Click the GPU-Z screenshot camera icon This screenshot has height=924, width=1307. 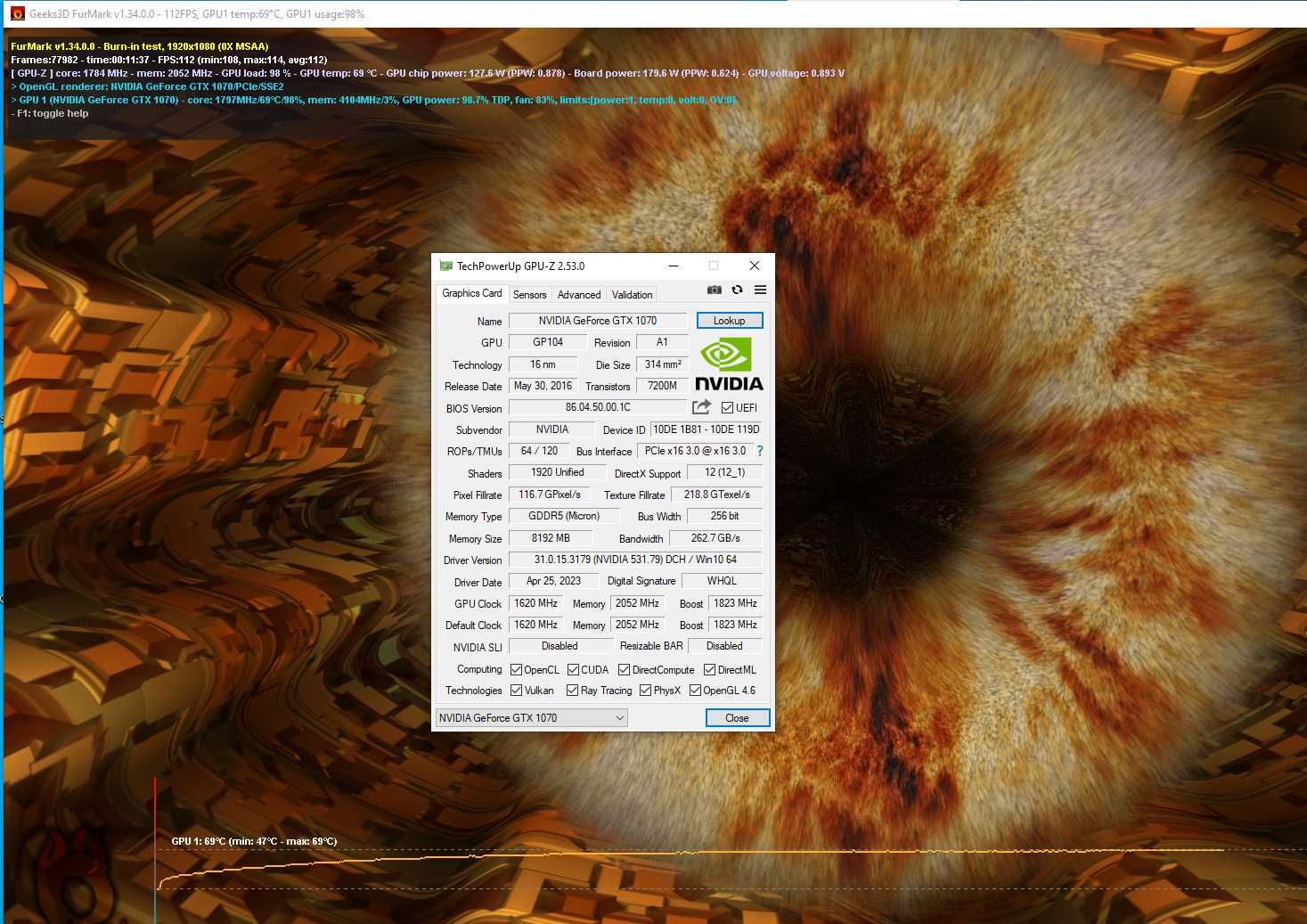tap(715, 290)
